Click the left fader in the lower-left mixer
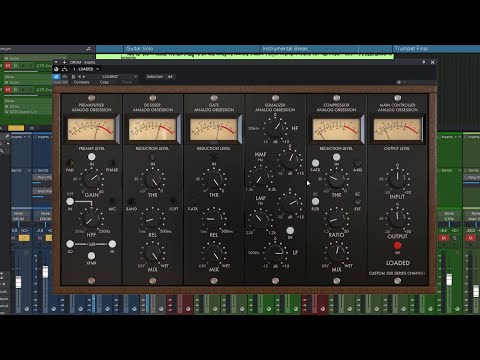 18,282
